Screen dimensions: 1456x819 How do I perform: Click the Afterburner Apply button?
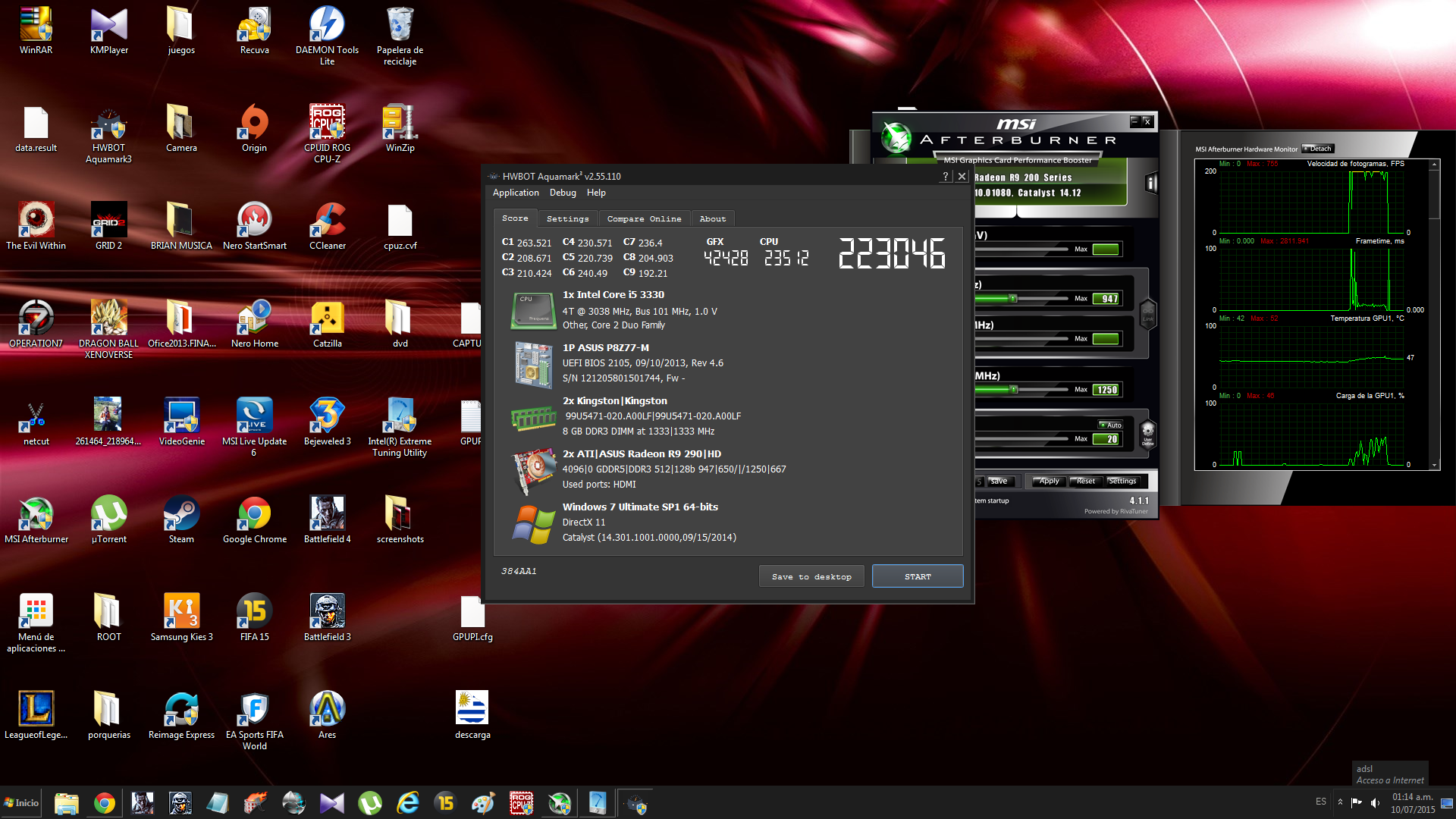[1049, 481]
